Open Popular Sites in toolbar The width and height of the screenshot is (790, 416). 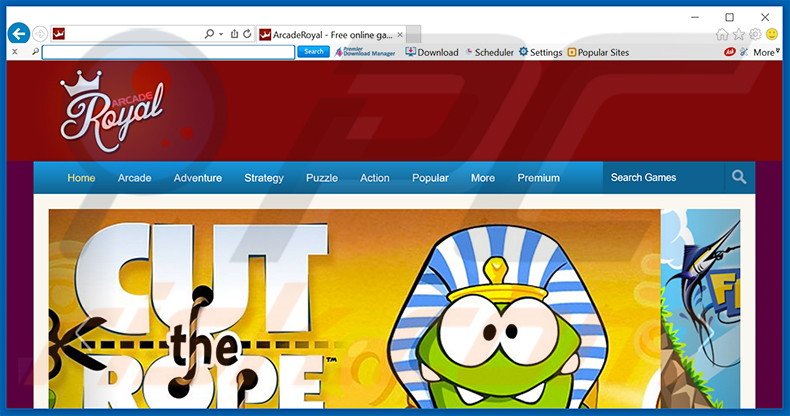pos(598,52)
